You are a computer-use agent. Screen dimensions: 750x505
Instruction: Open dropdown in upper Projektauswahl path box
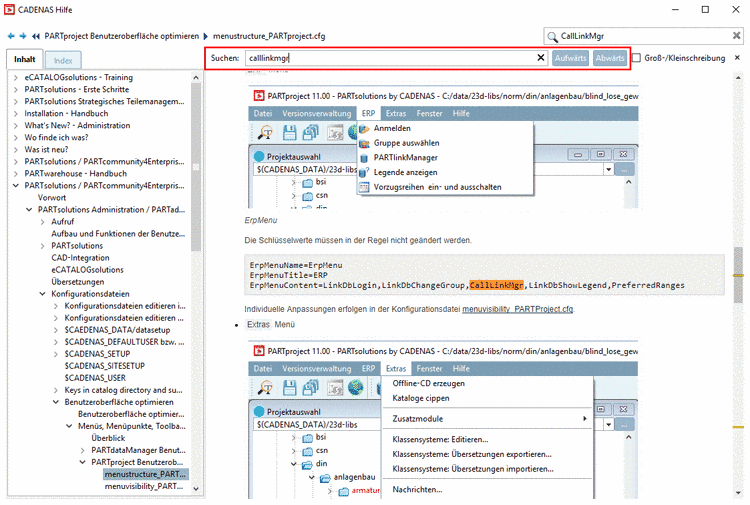tap(608, 169)
